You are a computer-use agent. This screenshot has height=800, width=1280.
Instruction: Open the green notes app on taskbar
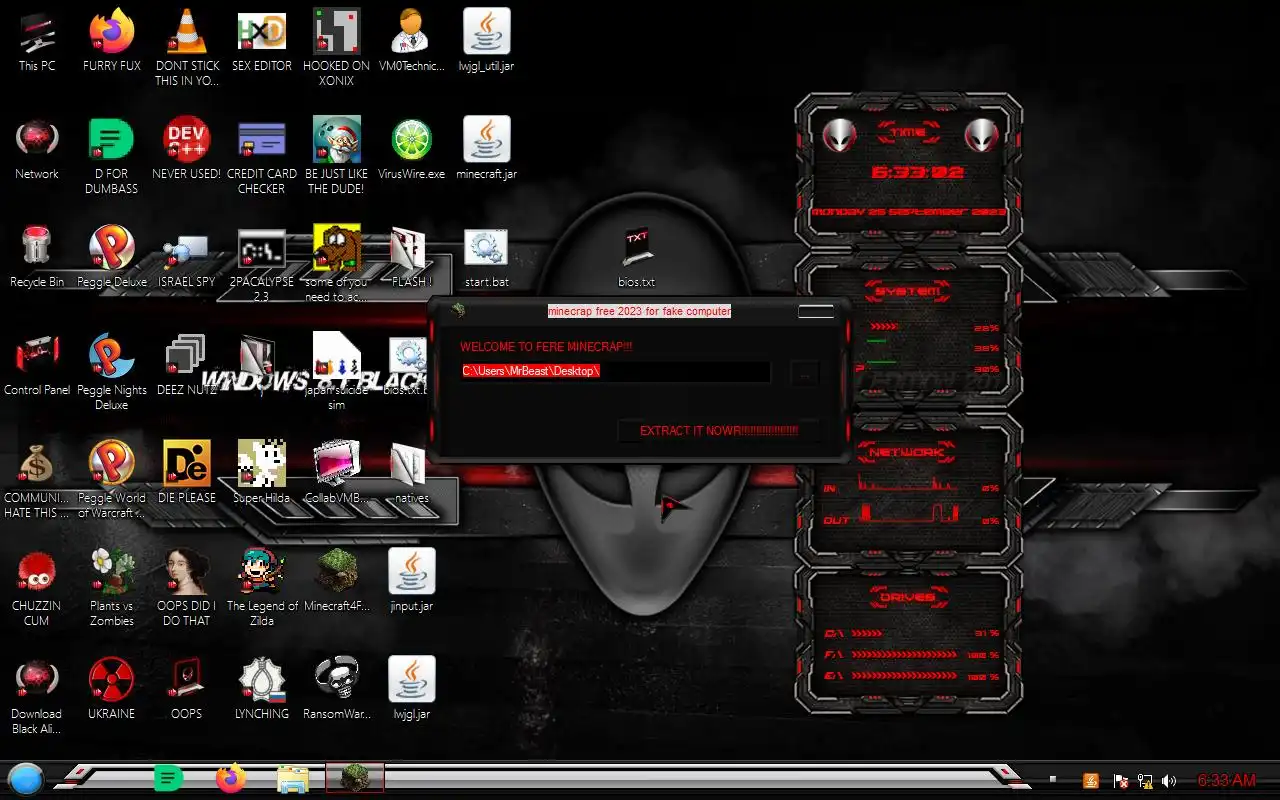[168, 778]
